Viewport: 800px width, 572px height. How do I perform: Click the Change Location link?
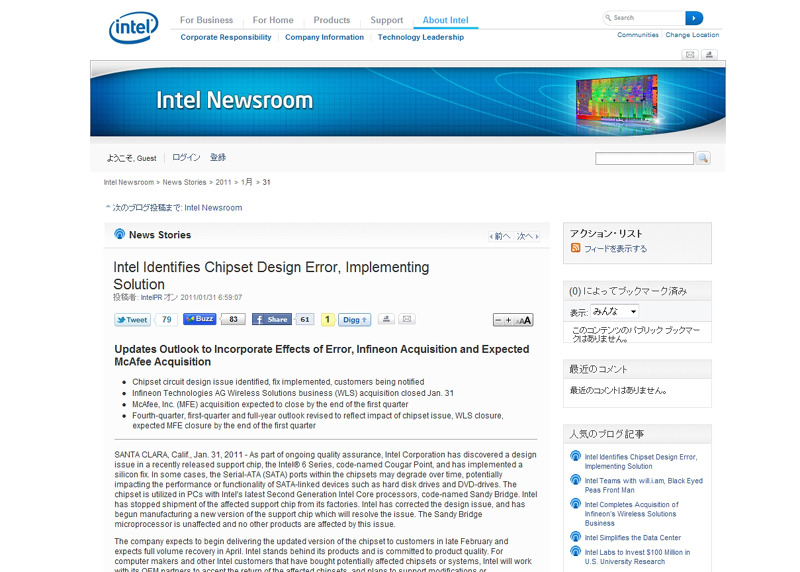(692, 35)
